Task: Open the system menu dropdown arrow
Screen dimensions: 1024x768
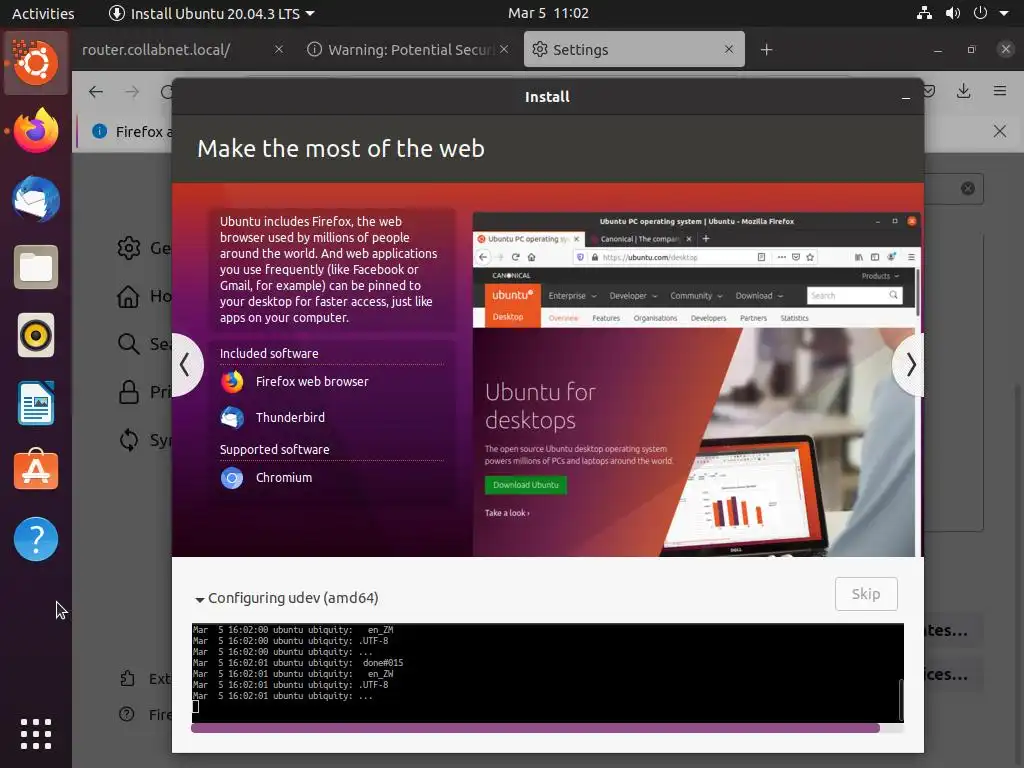Action: 1004,13
